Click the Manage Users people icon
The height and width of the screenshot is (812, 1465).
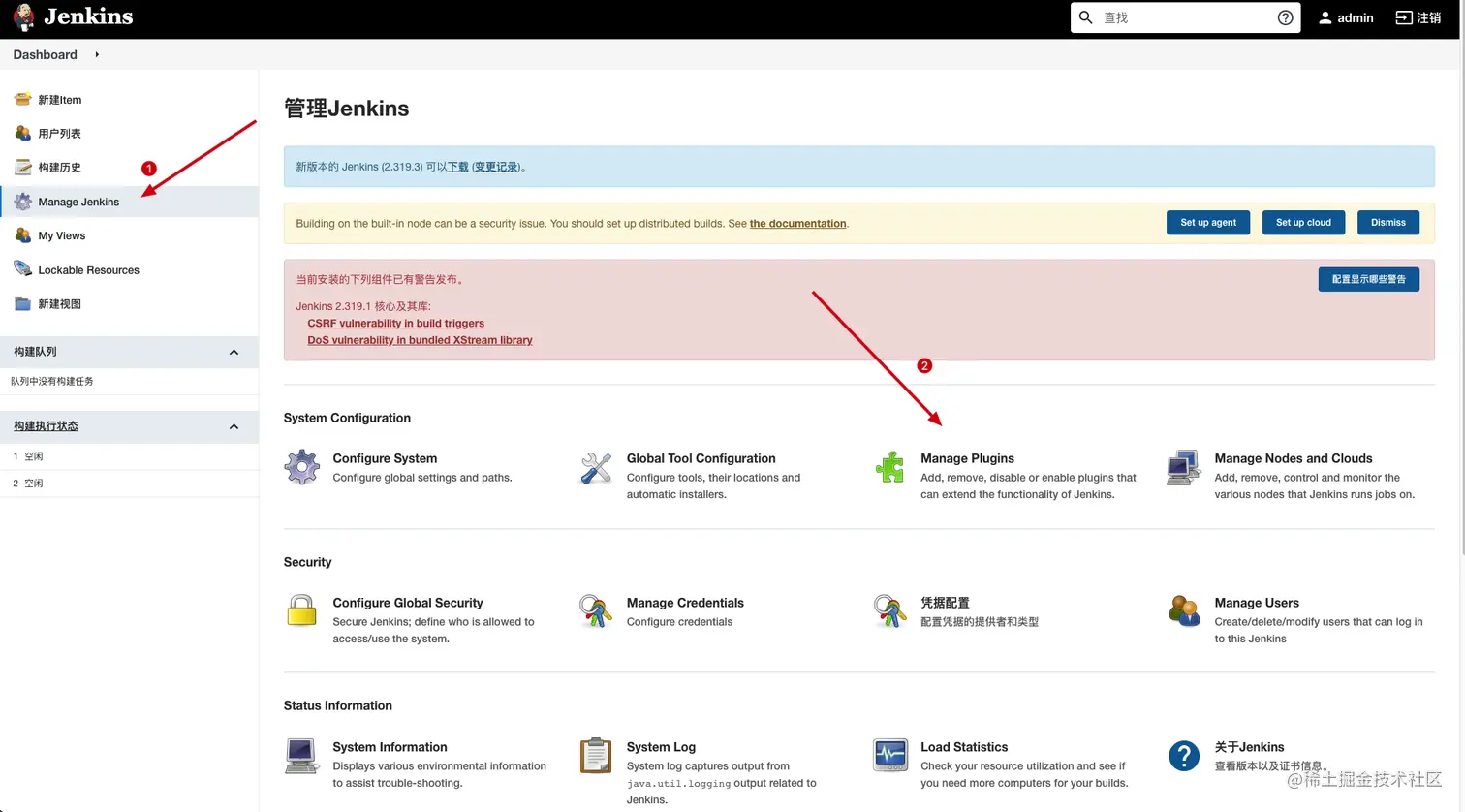[x=1183, y=611]
